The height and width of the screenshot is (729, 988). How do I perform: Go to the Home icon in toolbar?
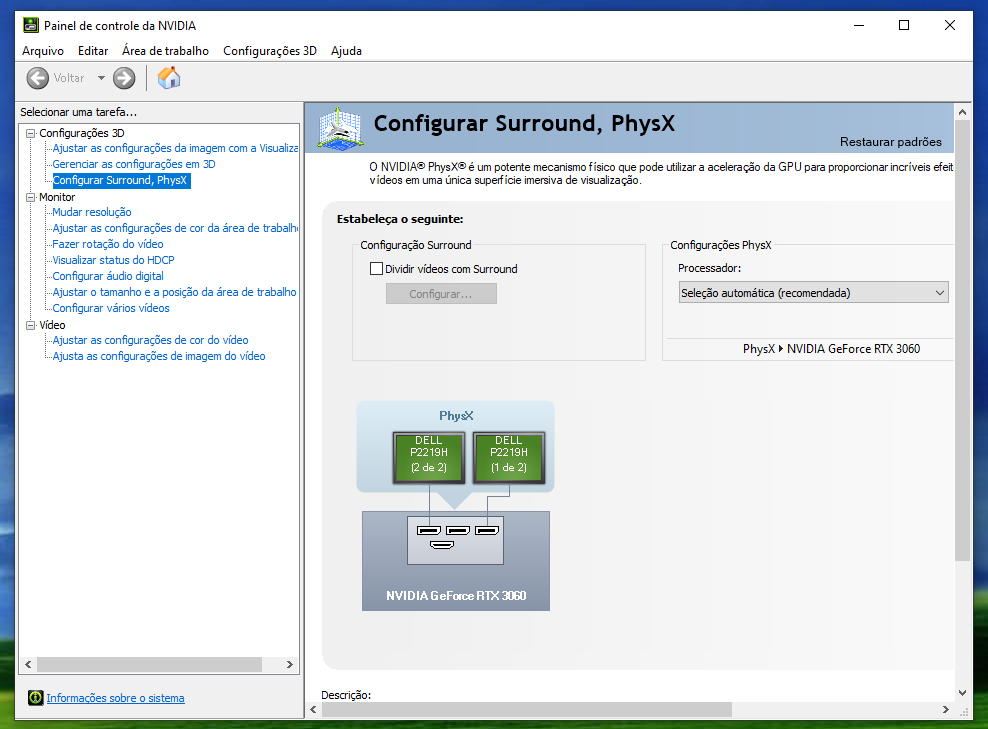coord(169,78)
